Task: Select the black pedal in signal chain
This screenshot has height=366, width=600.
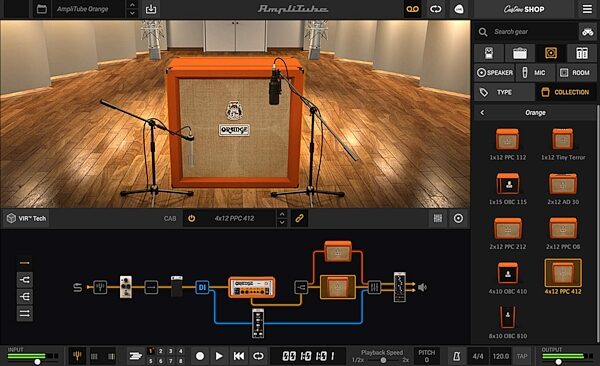Action: (176, 286)
